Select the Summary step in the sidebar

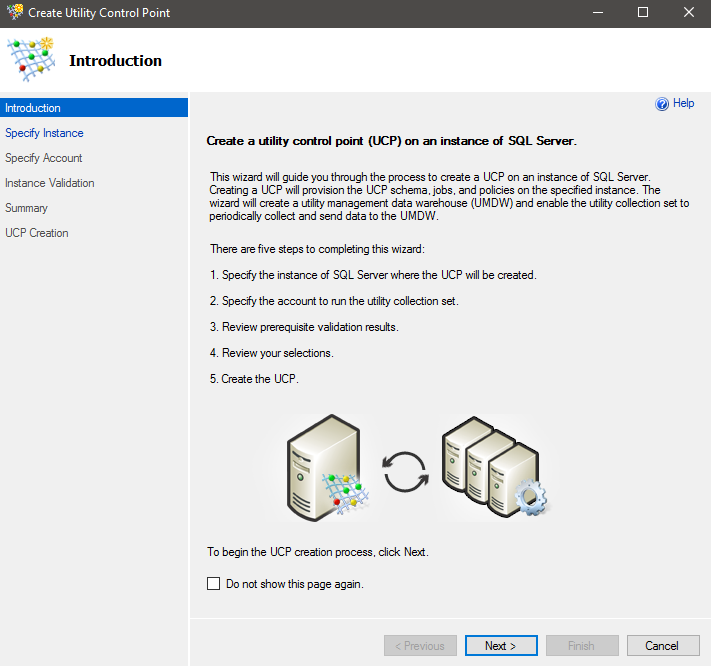pos(26,208)
